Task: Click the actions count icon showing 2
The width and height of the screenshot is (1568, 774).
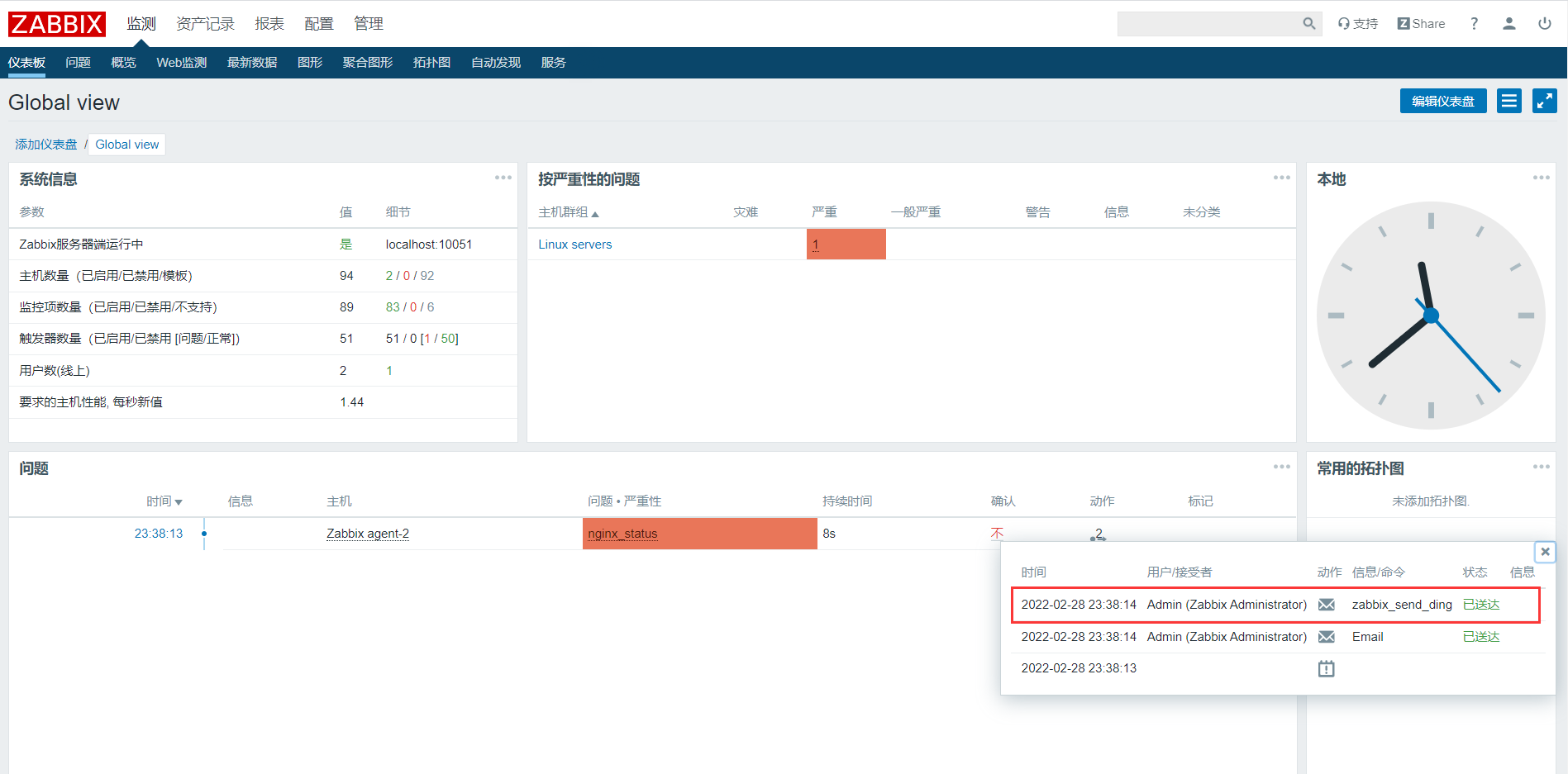Action: (x=1098, y=534)
